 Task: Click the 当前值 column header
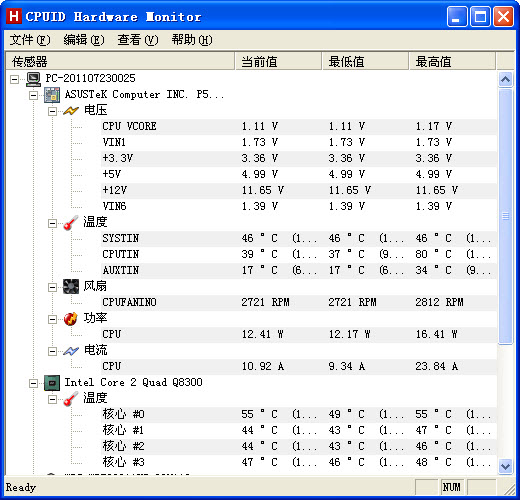pos(279,61)
